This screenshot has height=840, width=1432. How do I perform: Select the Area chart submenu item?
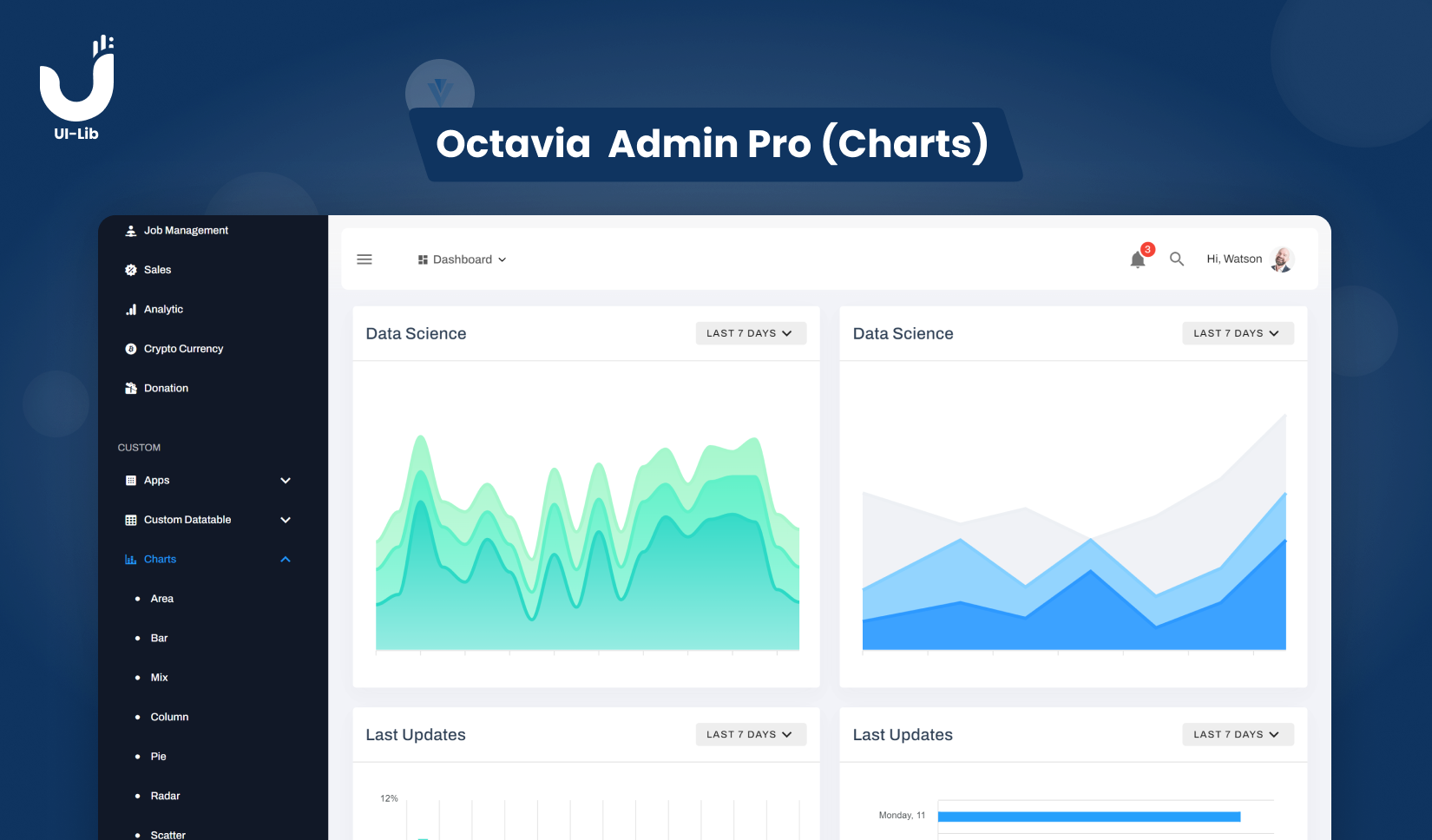(x=162, y=599)
